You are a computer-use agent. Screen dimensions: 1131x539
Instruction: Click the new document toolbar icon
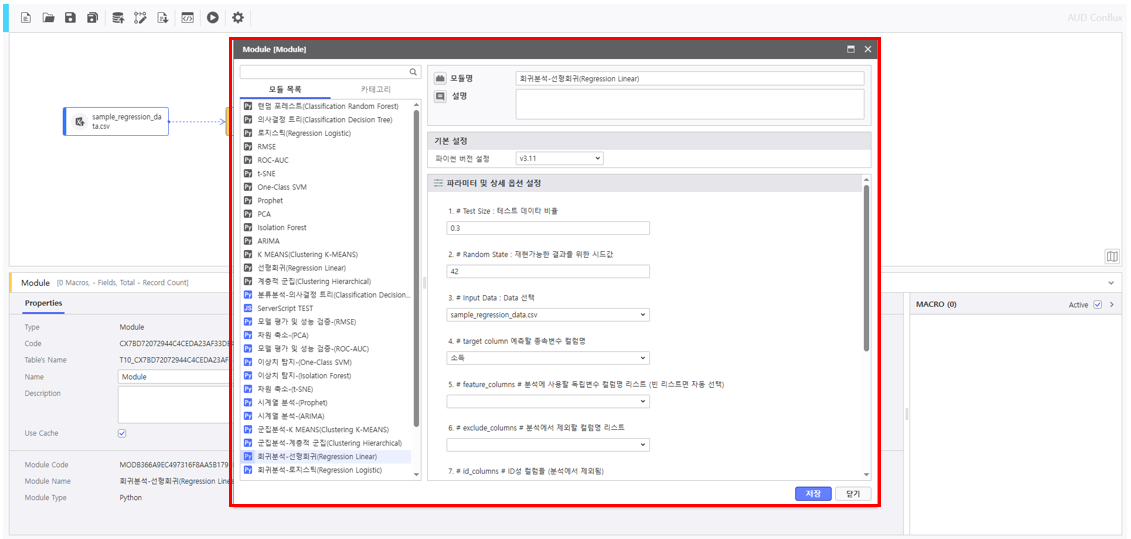pos(26,18)
